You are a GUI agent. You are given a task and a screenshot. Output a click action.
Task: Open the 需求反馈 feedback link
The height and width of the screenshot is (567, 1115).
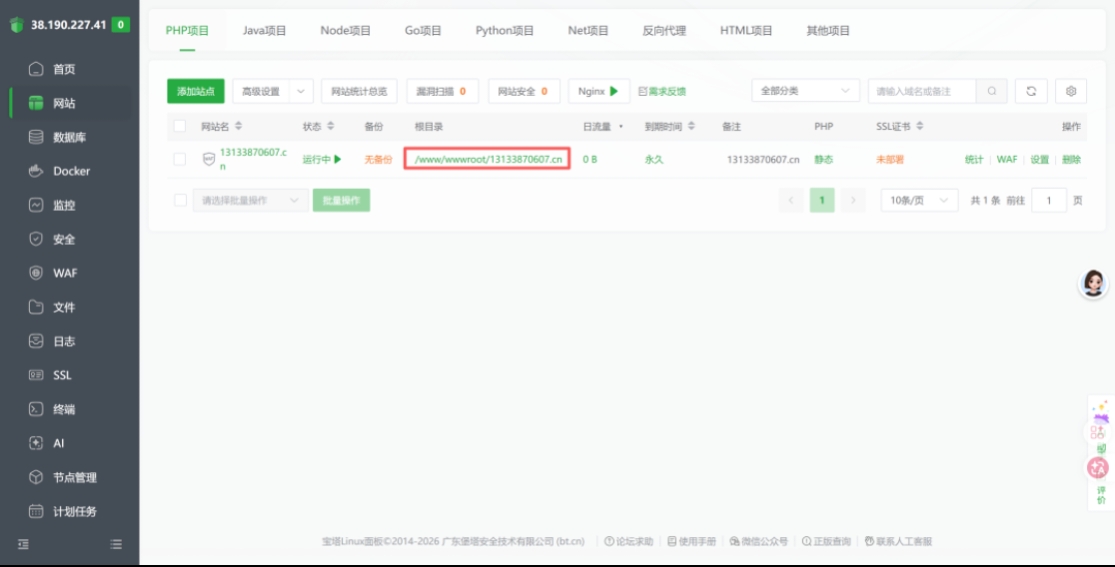pos(662,91)
